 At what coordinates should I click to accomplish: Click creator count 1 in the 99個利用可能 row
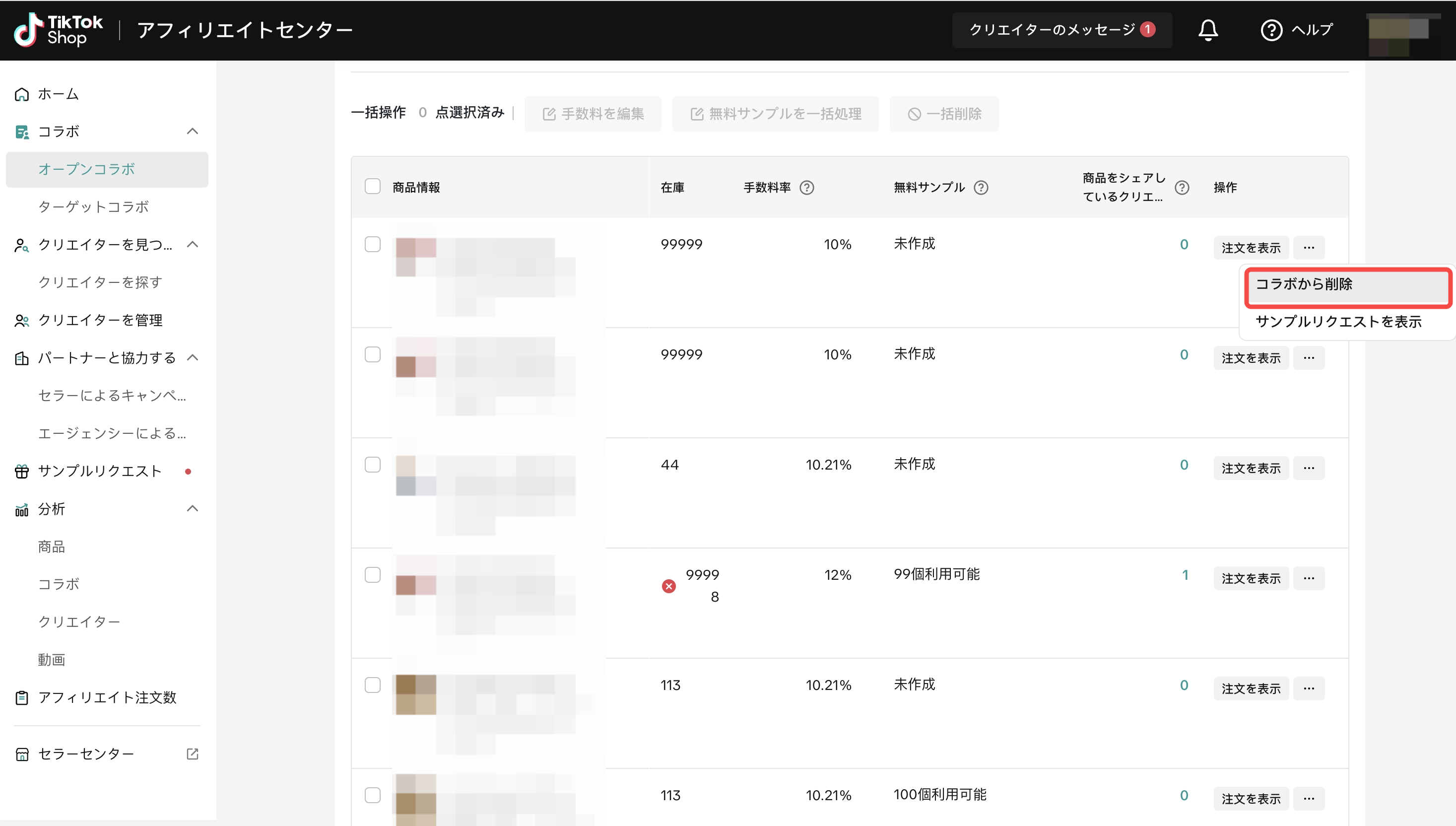1185,575
